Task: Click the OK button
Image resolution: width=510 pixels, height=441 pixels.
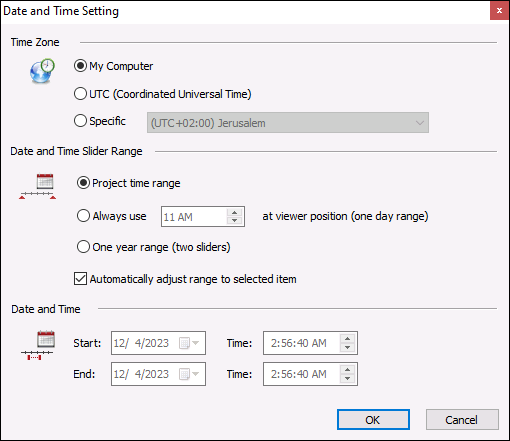Action: pos(373,420)
